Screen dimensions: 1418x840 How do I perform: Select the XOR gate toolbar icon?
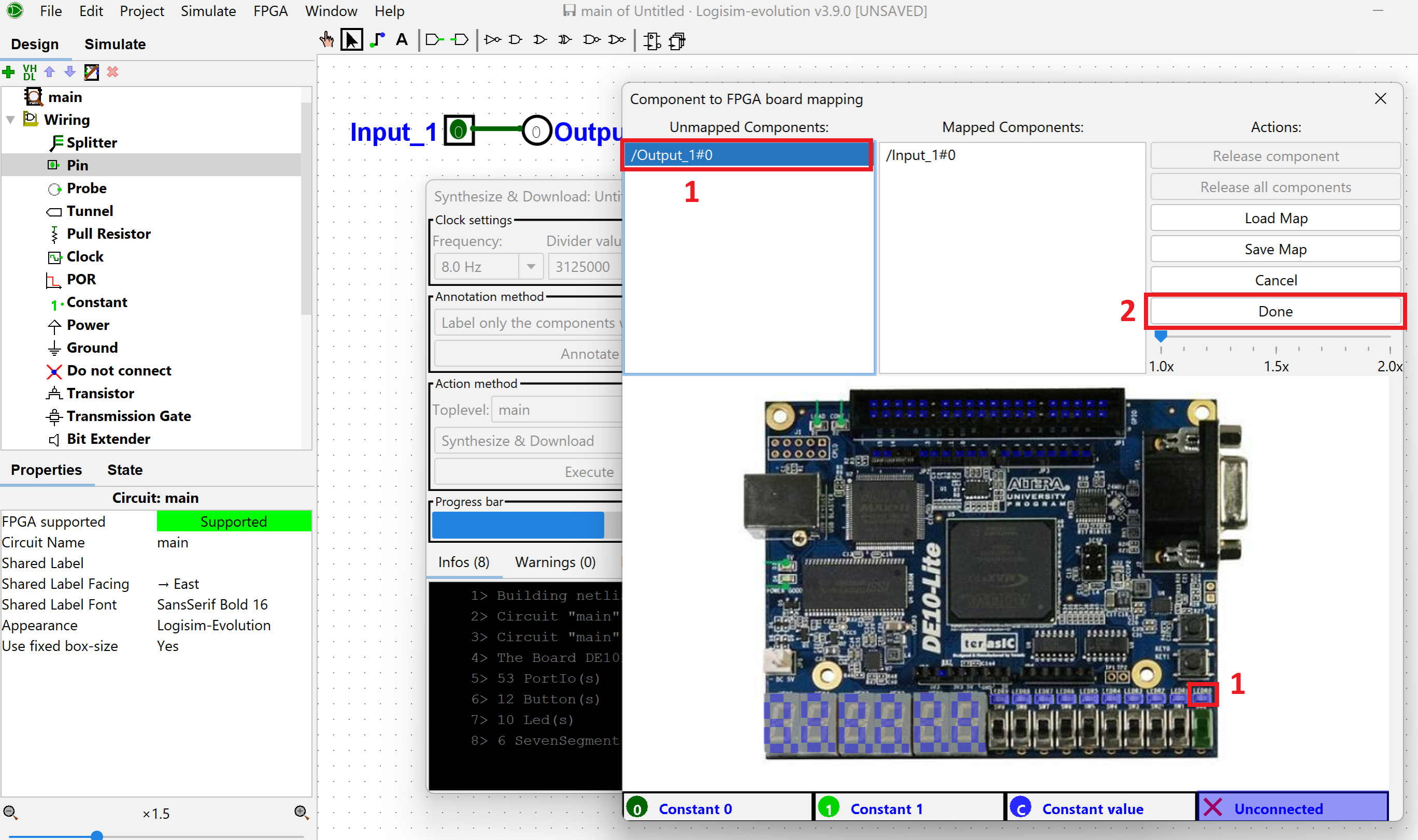(565, 40)
